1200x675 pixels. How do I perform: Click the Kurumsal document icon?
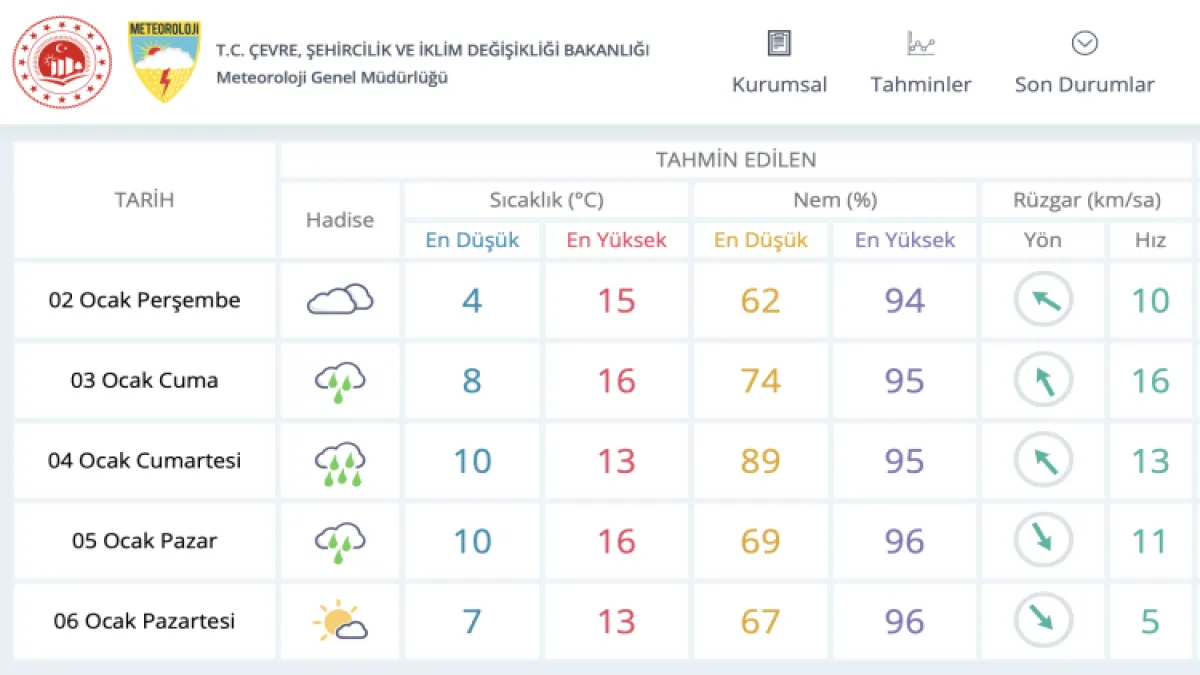click(779, 43)
